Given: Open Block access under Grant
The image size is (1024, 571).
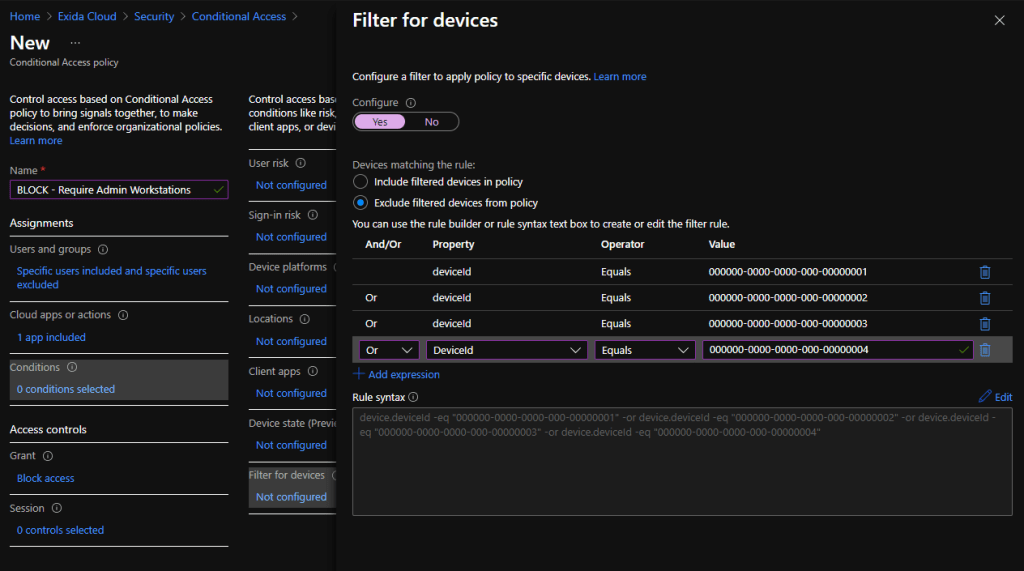Looking at the screenshot, I should point(46,478).
